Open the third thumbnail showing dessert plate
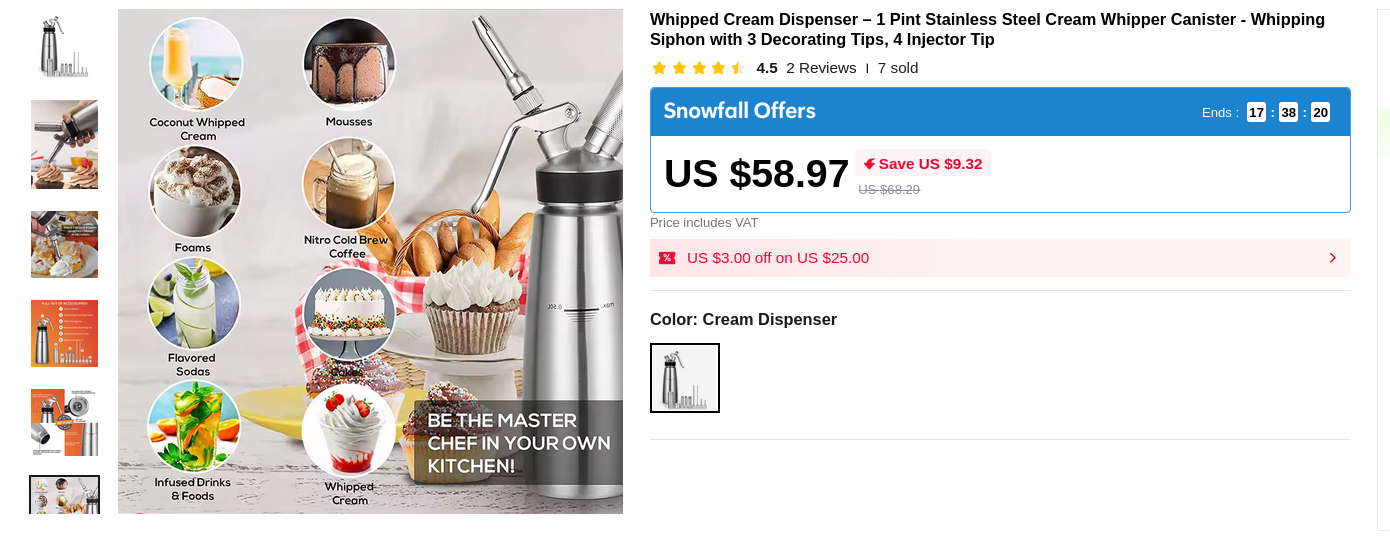Screen dimensions: 1390x546 [x=64, y=244]
